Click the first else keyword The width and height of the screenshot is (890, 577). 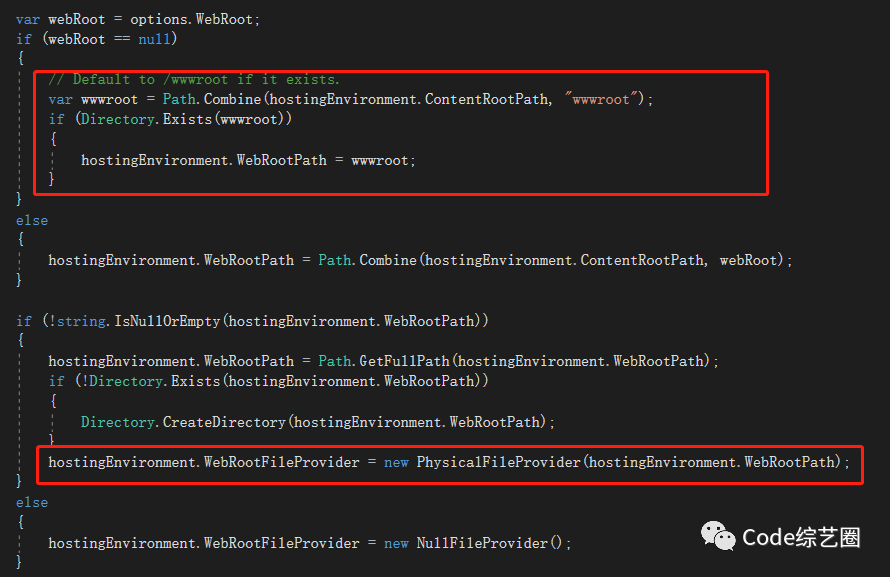tap(32, 221)
